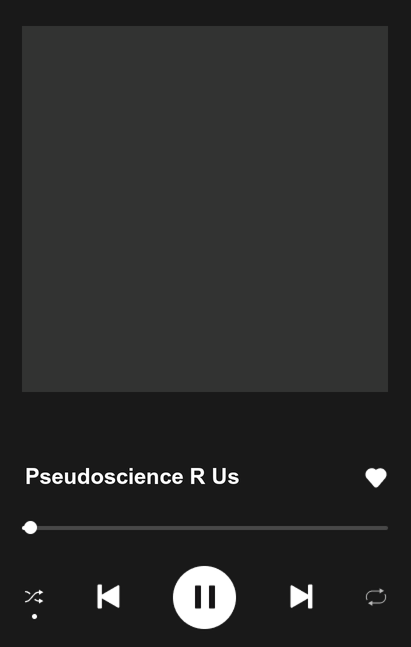Pause the currently playing track
The width and height of the screenshot is (411, 647).
(204, 597)
